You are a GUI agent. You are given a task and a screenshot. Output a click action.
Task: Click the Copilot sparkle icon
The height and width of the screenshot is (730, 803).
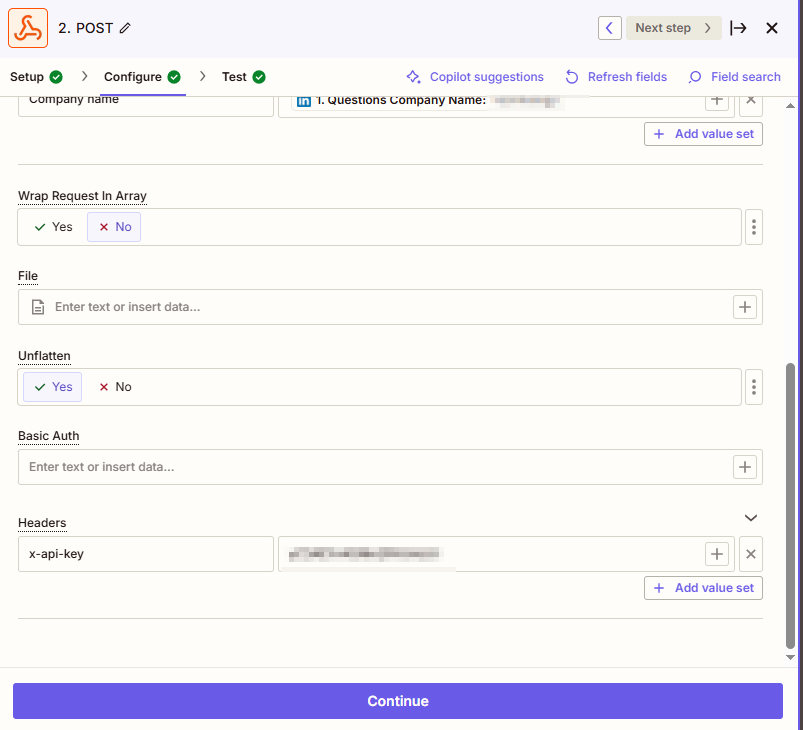[x=413, y=77]
